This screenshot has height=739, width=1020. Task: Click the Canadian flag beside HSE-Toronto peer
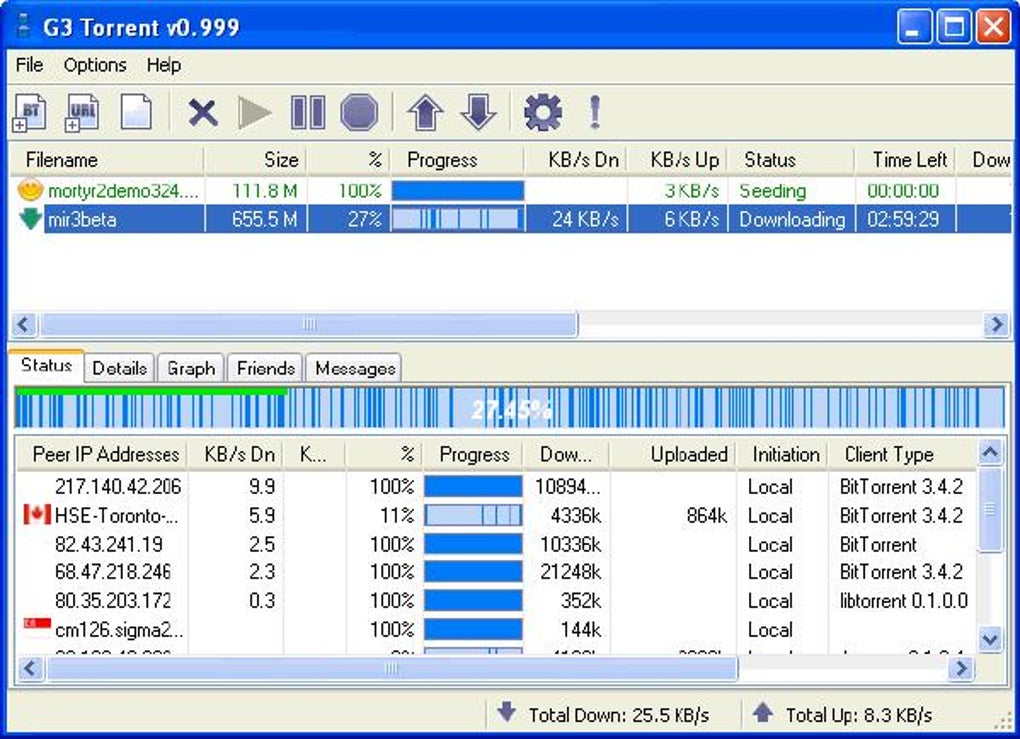click(x=37, y=515)
